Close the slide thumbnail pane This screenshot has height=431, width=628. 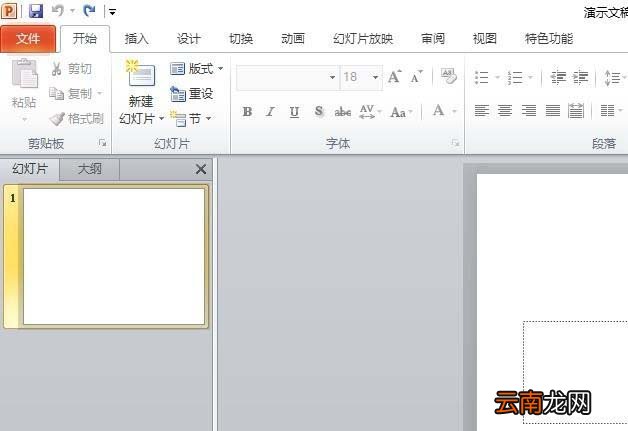[x=201, y=169]
